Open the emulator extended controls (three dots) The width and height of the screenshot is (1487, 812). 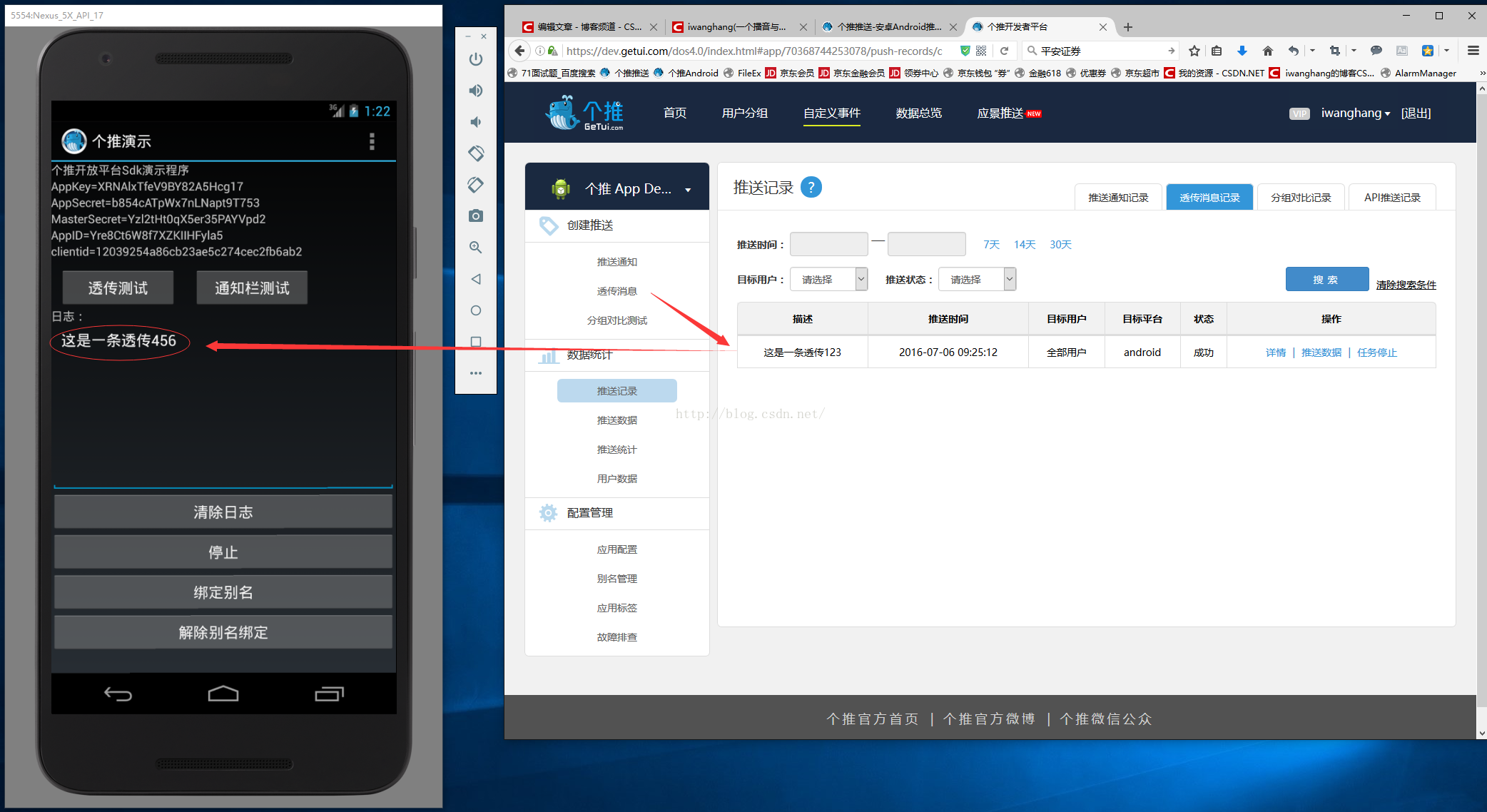point(476,373)
